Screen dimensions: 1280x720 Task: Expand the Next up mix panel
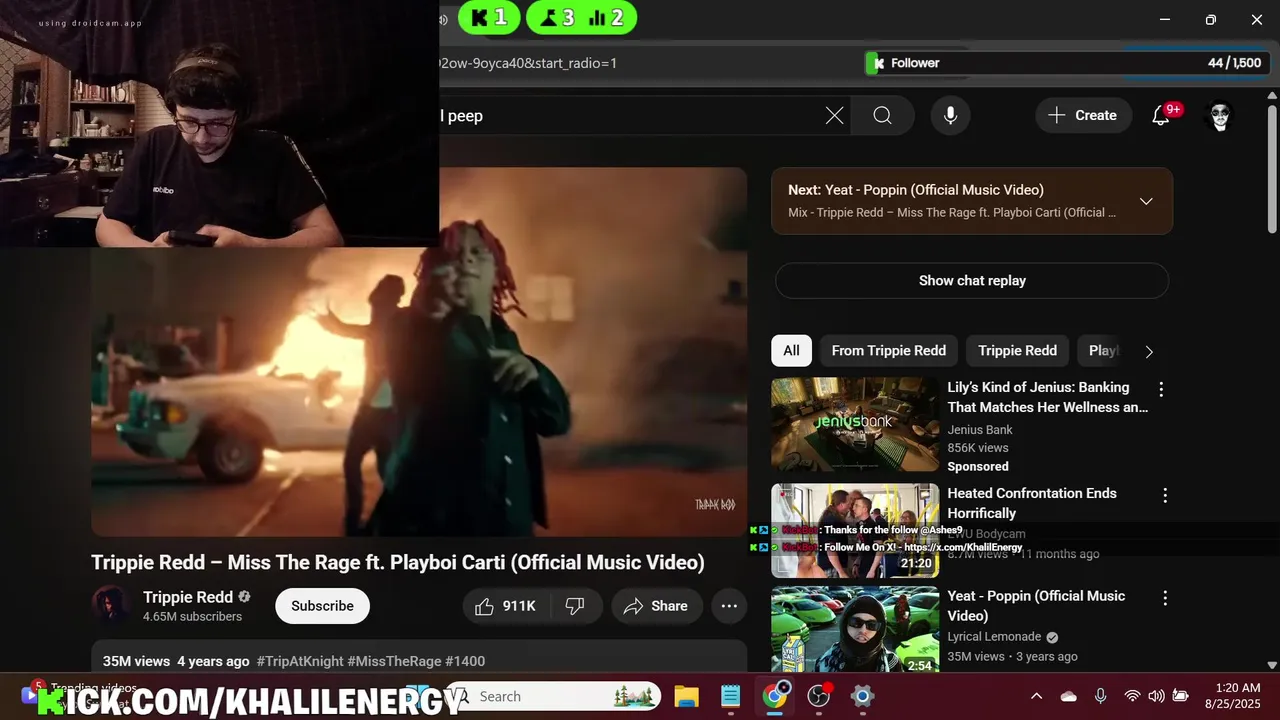coord(1146,201)
